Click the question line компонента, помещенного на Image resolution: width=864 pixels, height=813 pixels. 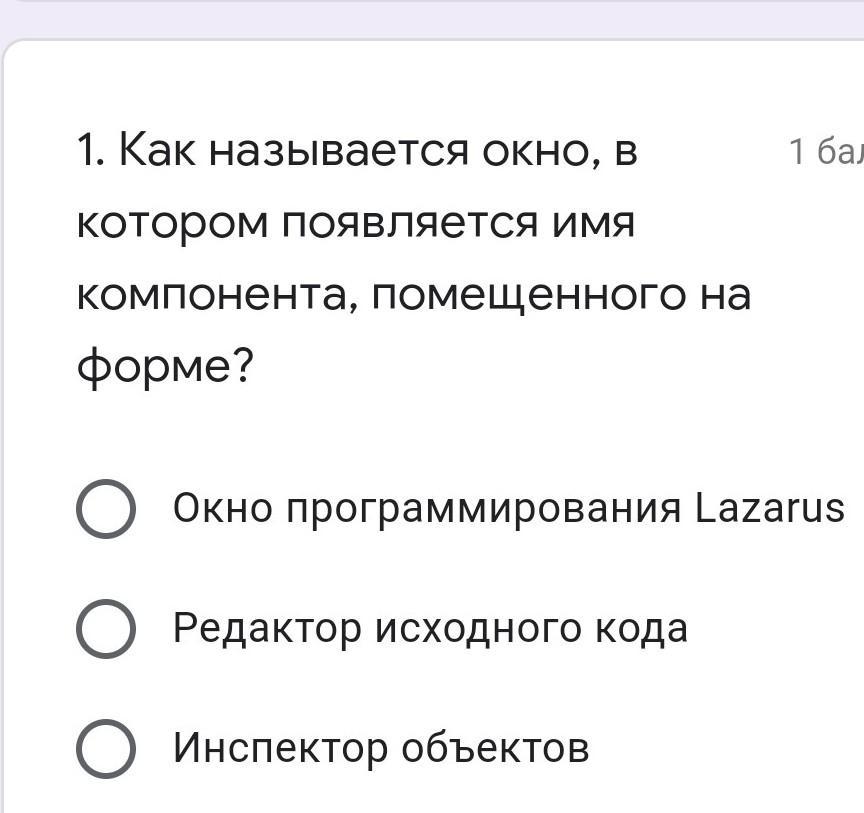coord(414,296)
